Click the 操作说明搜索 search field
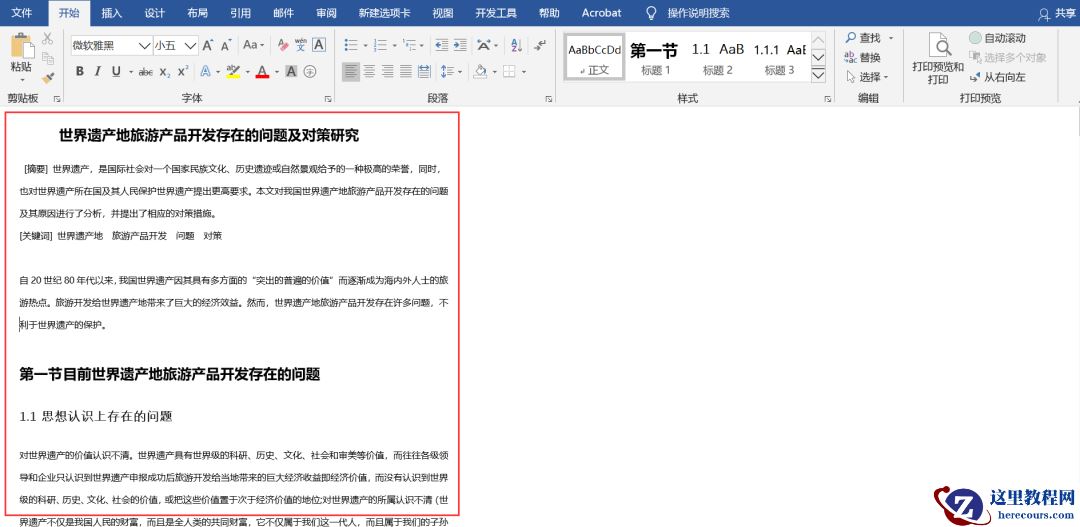This screenshot has height=527, width=1080. [698, 13]
